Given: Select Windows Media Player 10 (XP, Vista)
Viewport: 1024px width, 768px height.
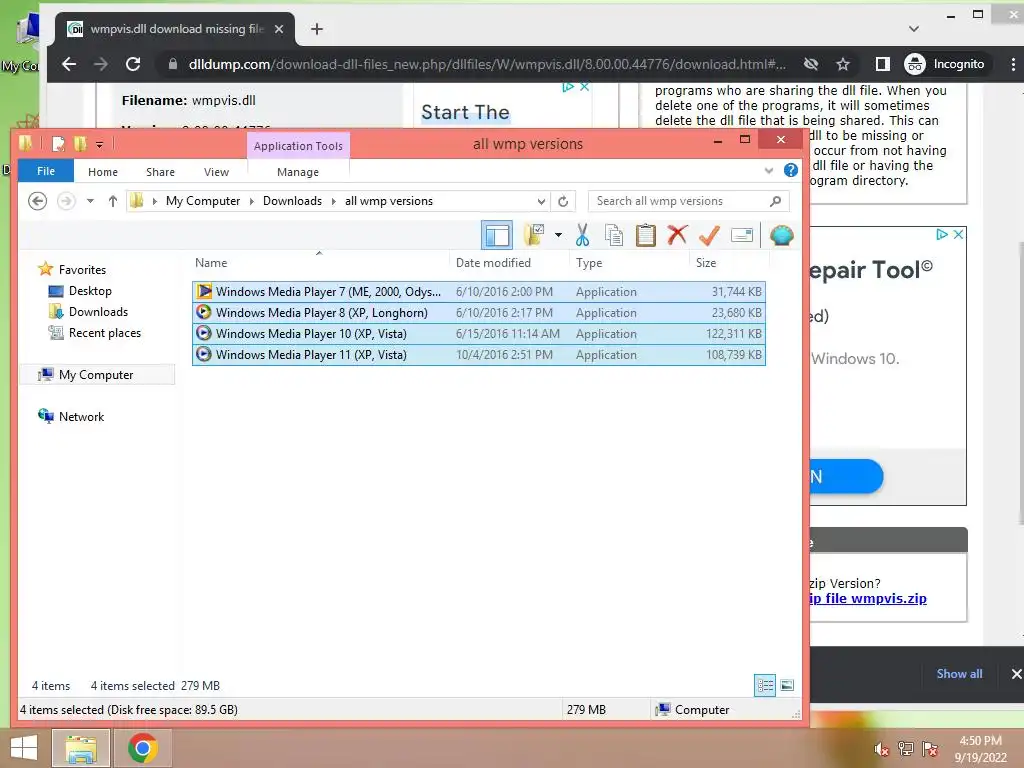Looking at the screenshot, I should pyautogui.click(x=479, y=334).
